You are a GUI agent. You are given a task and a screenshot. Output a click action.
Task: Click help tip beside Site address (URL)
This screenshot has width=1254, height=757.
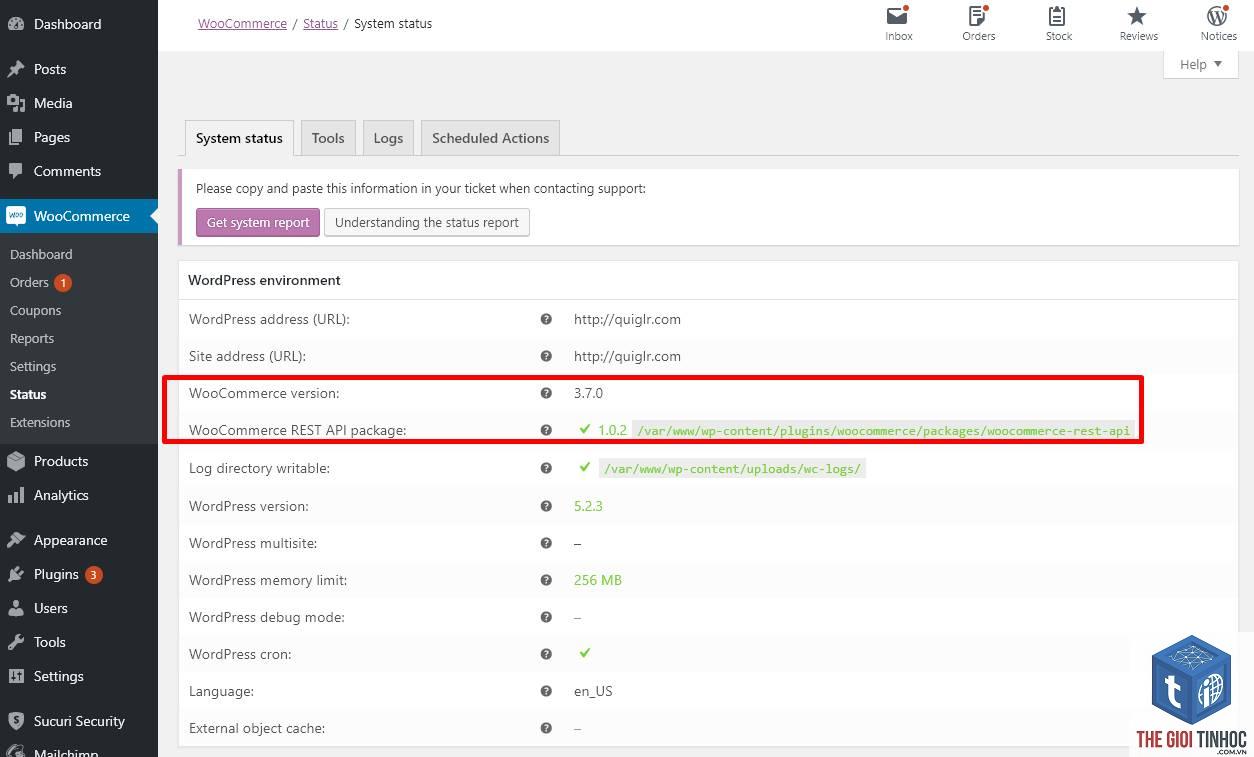546,356
